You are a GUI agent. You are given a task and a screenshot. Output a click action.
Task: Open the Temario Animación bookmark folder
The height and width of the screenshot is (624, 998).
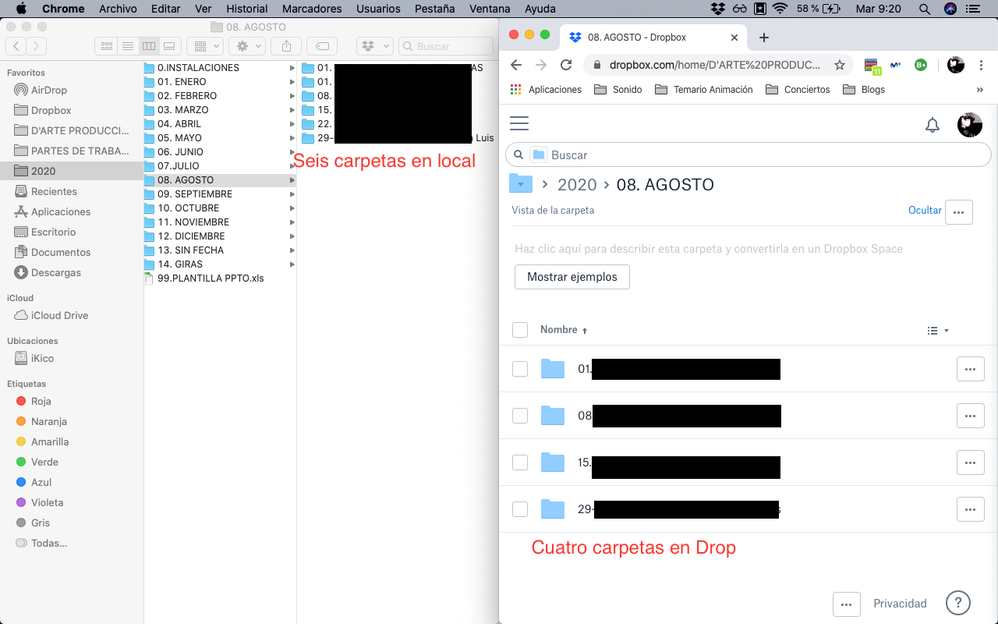point(704,90)
